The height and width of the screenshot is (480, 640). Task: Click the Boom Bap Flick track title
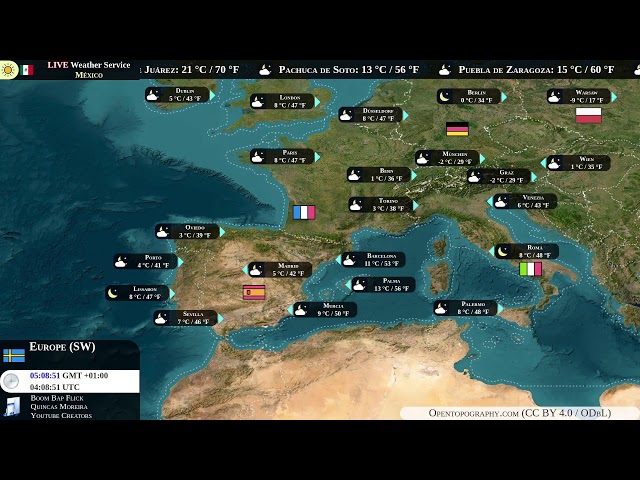pos(57,398)
